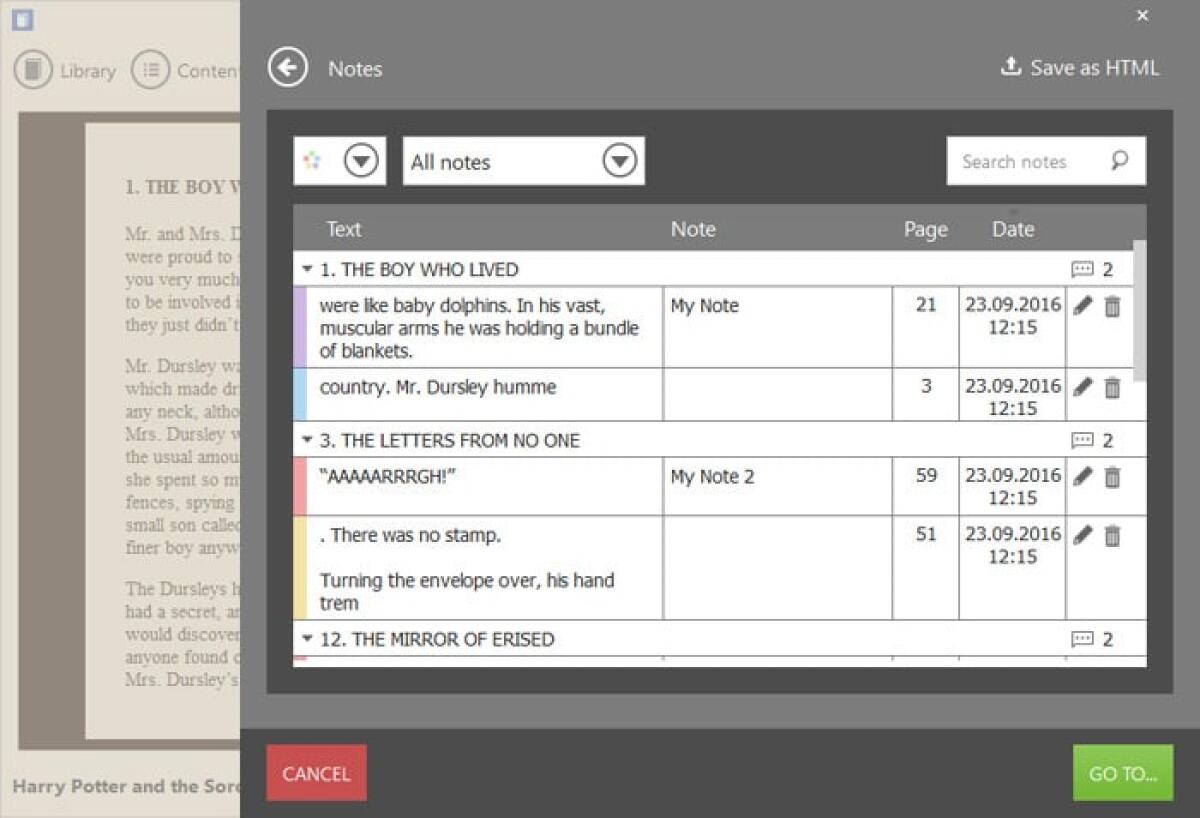The image size is (1200, 818).
Task: Collapse the "3. THE LETTERS FROM NO ONE" section
Action: [307, 440]
